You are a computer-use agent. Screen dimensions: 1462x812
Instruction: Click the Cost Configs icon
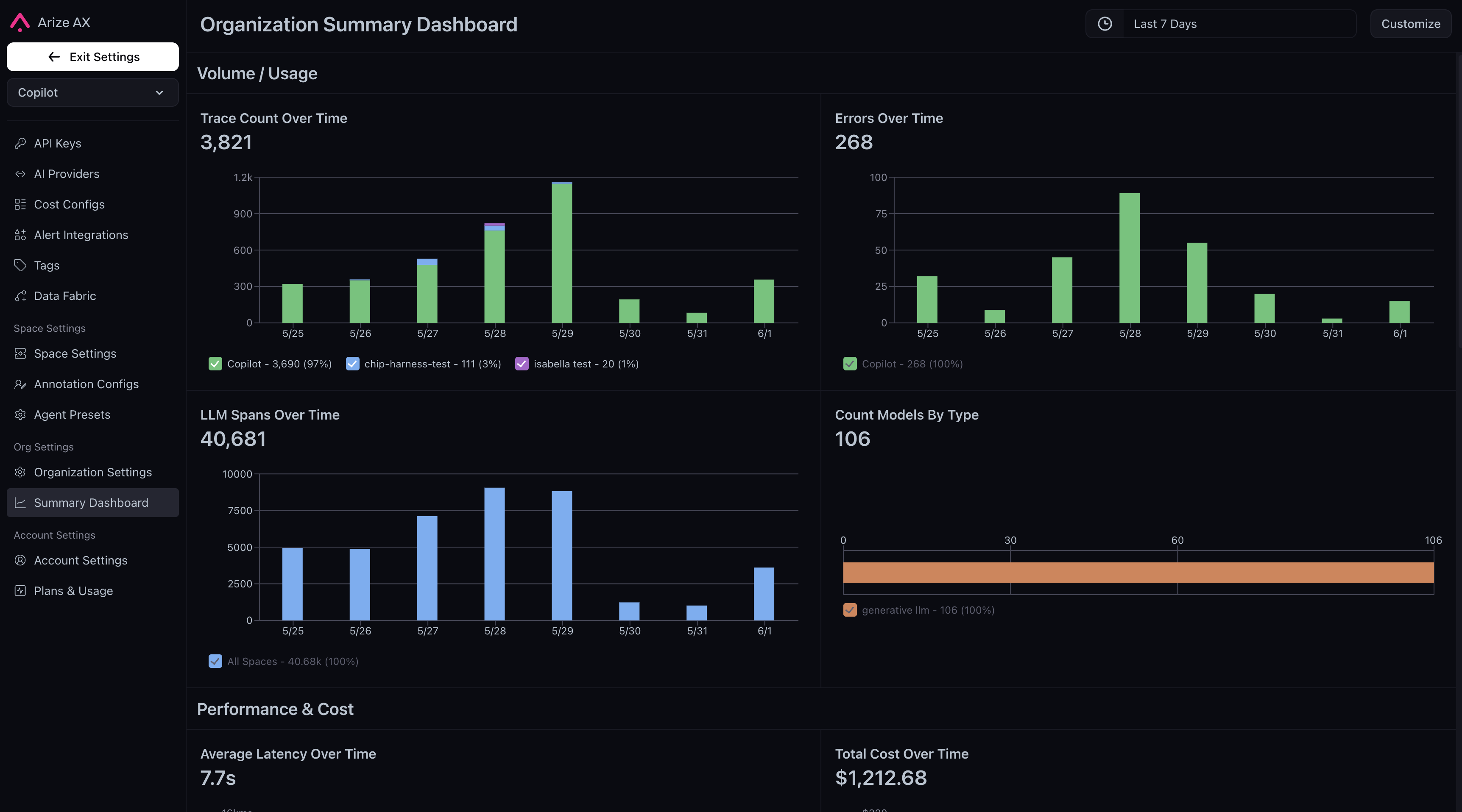(20, 204)
